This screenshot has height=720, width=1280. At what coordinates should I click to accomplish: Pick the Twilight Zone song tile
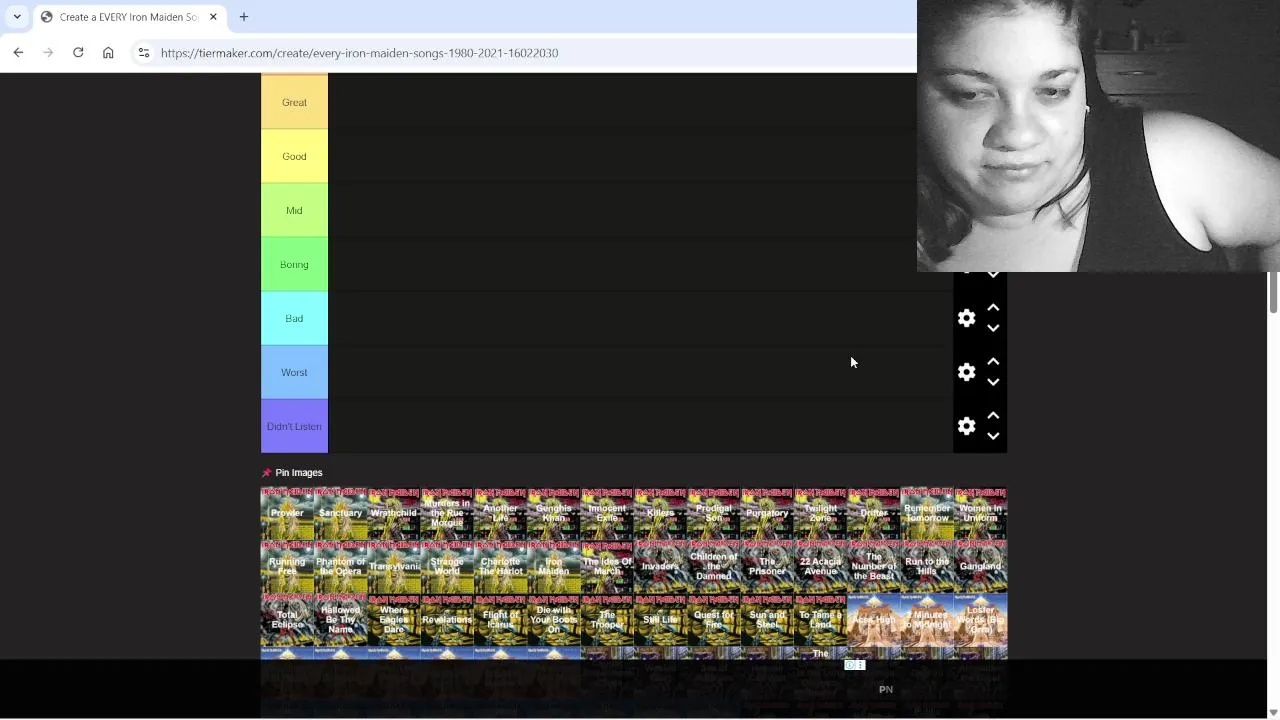(x=821, y=514)
